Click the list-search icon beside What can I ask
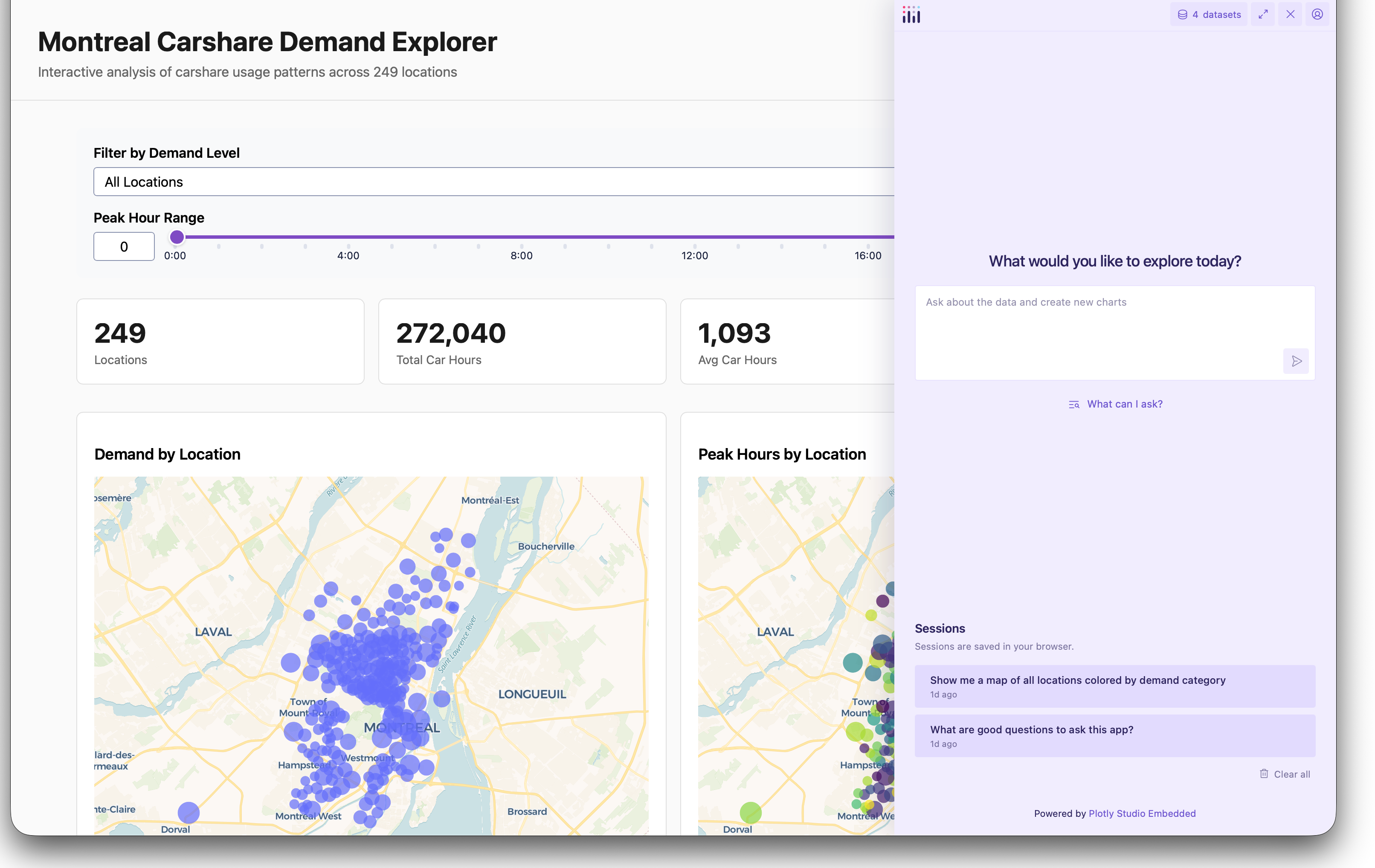Image resolution: width=1375 pixels, height=868 pixels. 1074,405
